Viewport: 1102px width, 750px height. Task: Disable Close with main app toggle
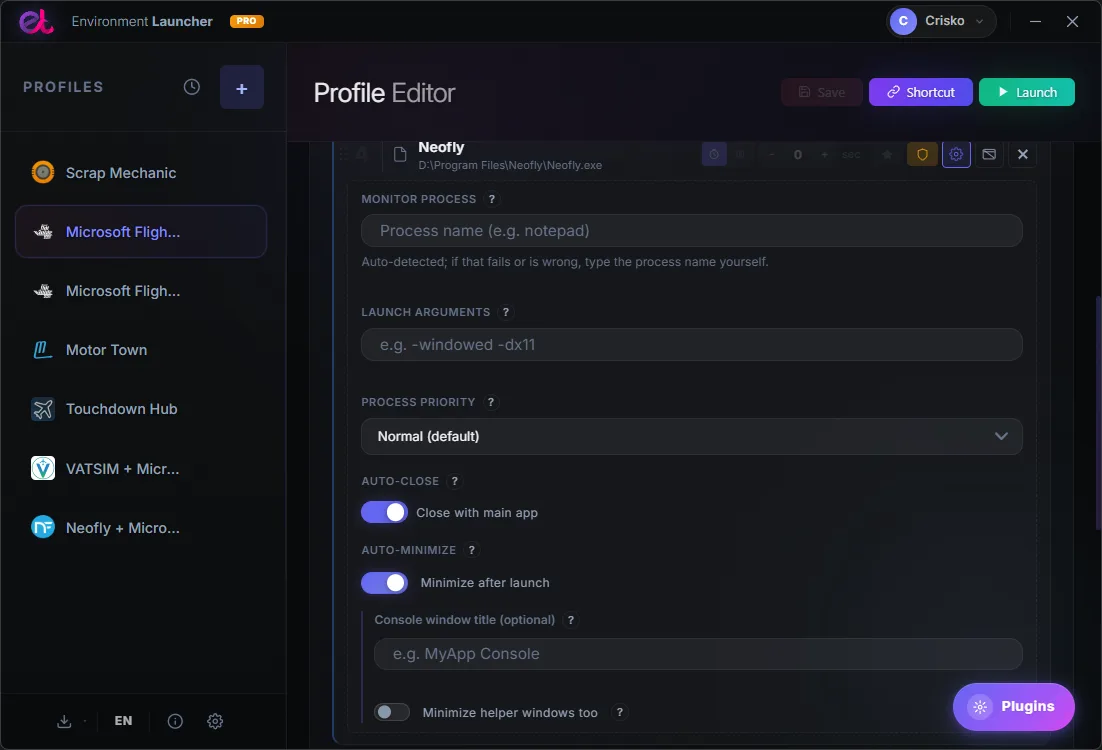click(384, 512)
